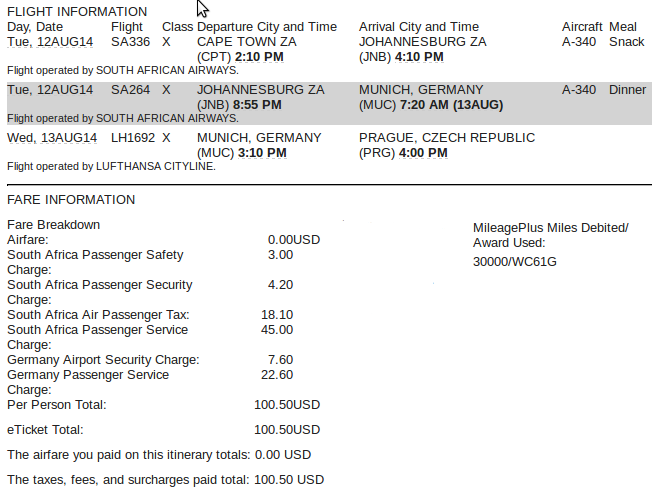Click the FLIGHT INFORMATION heading

[x=77, y=11]
